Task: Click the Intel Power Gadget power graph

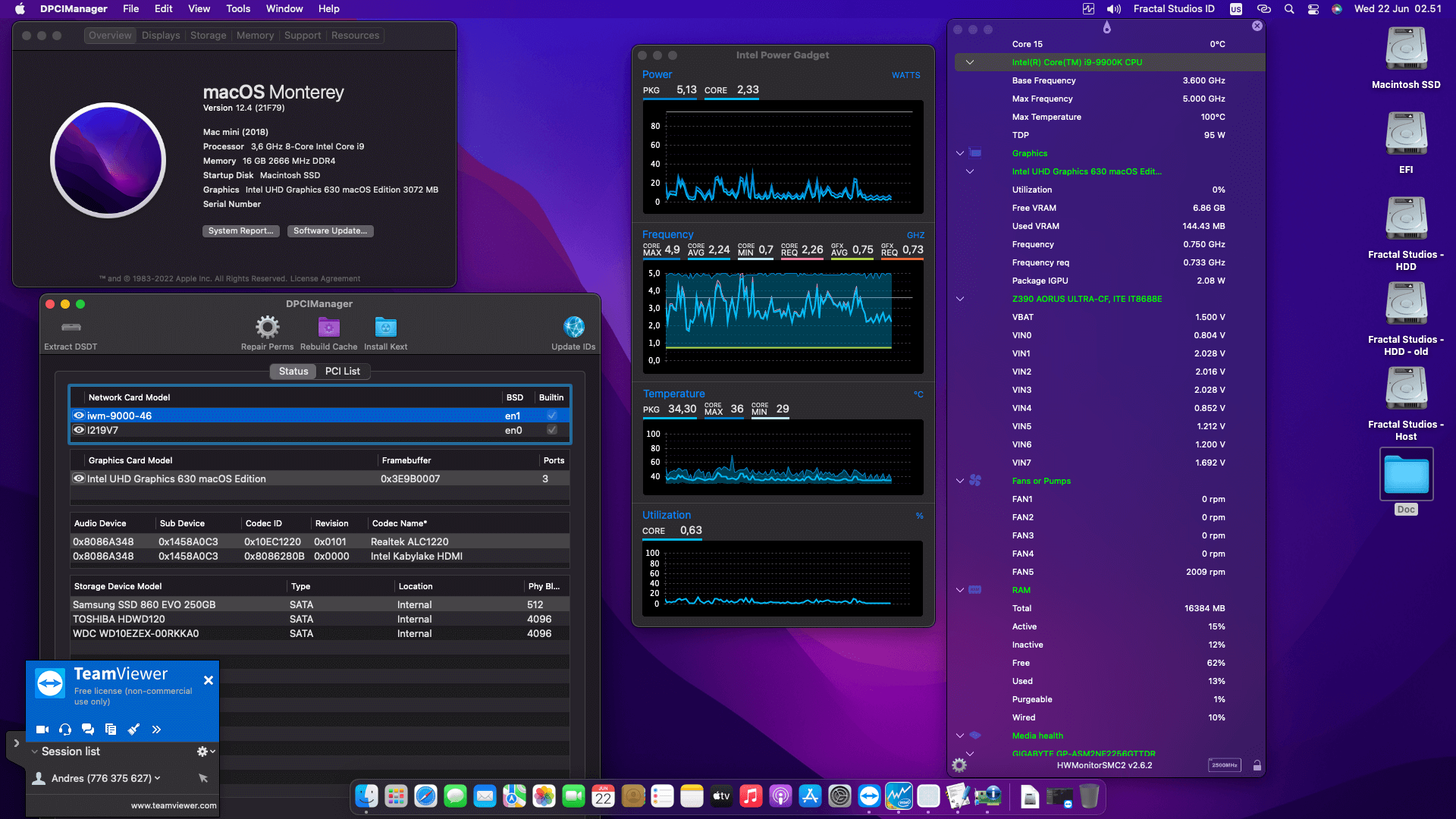Action: pos(783,157)
